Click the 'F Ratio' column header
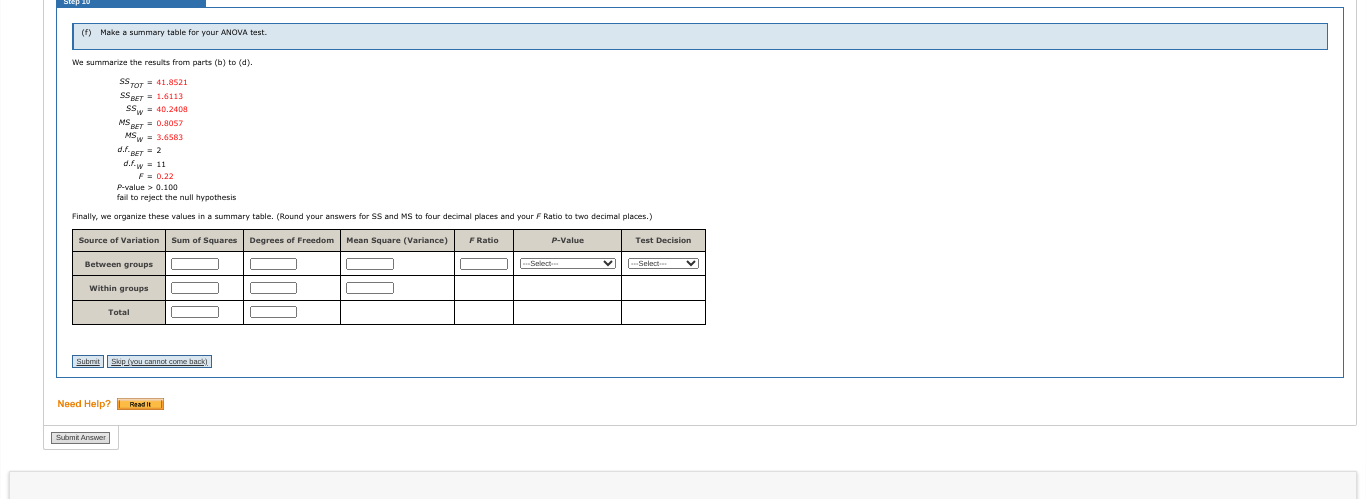1366x499 pixels. pos(484,240)
